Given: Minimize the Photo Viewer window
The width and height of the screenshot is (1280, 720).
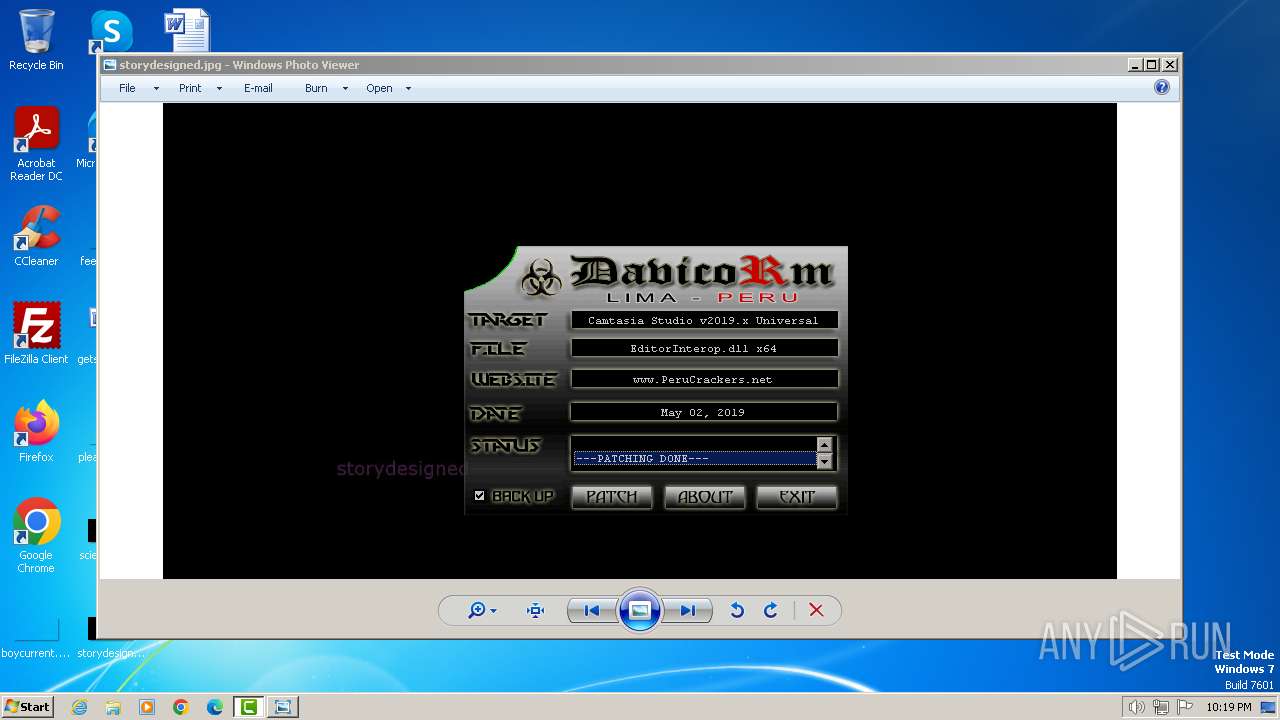Looking at the screenshot, I should 1135,65.
